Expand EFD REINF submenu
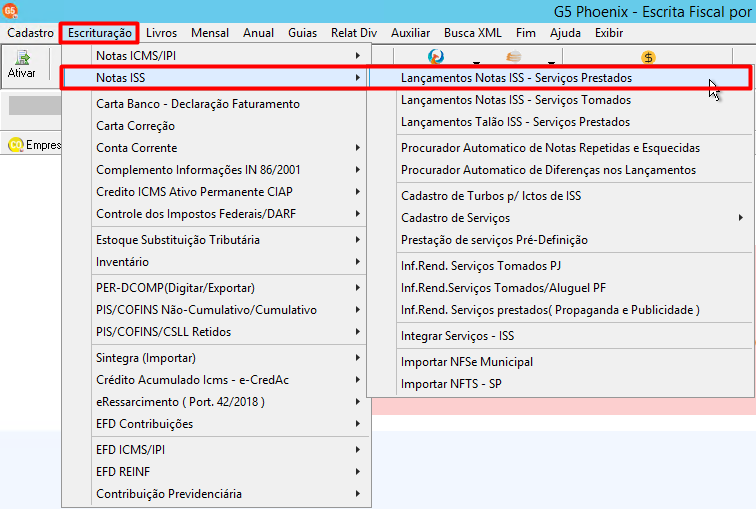The image size is (756, 509). [215, 471]
